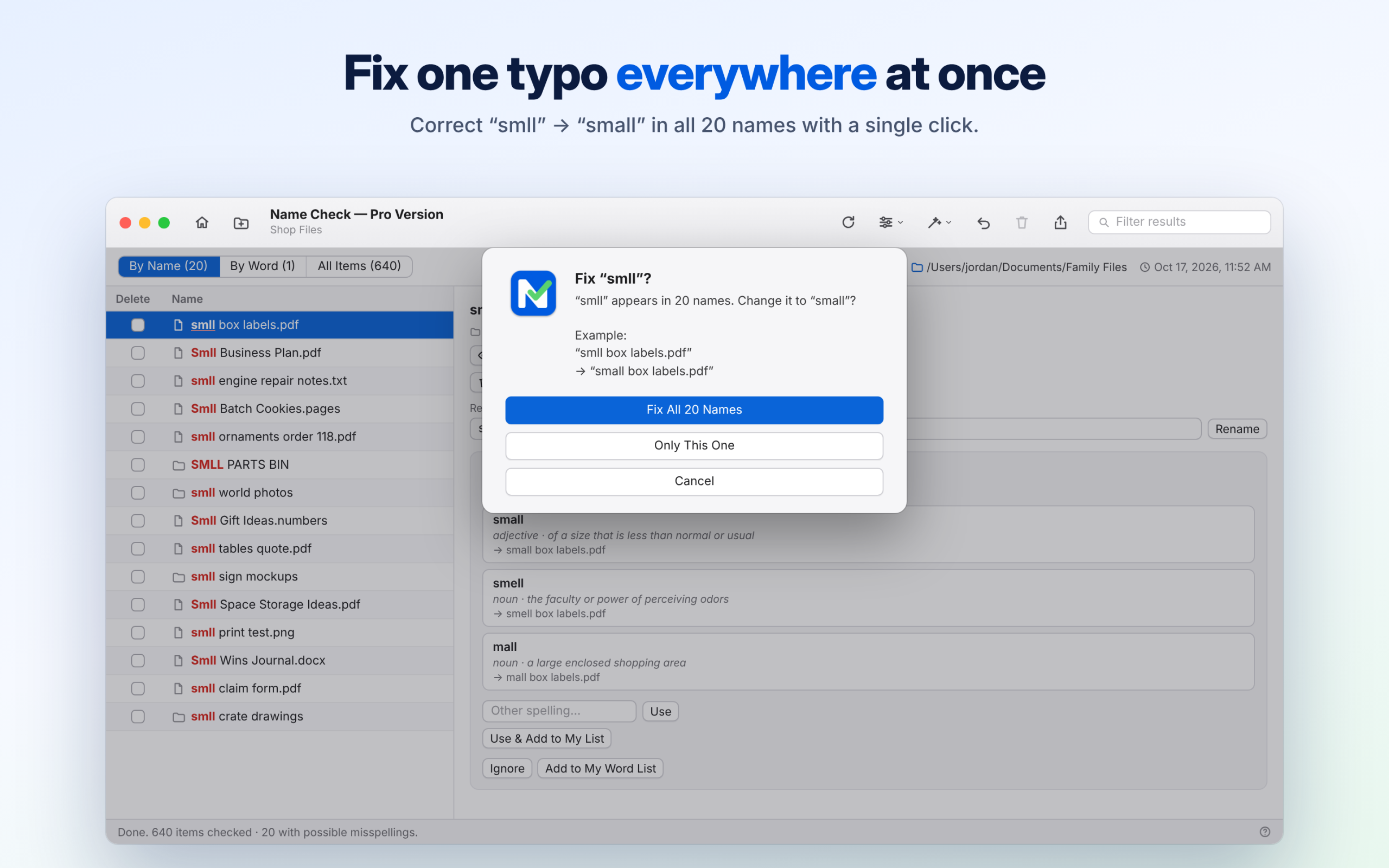Switch to the By Word (1) tab
The height and width of the screenshot is (868, 1389).
click(x=263, y=266)
